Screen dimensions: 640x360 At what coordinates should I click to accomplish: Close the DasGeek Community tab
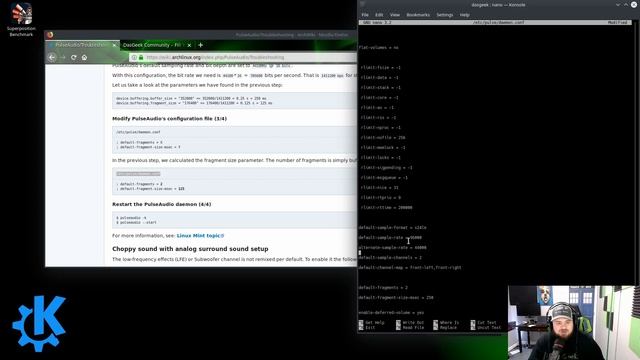pyautogui.click(x=189, y=45)
